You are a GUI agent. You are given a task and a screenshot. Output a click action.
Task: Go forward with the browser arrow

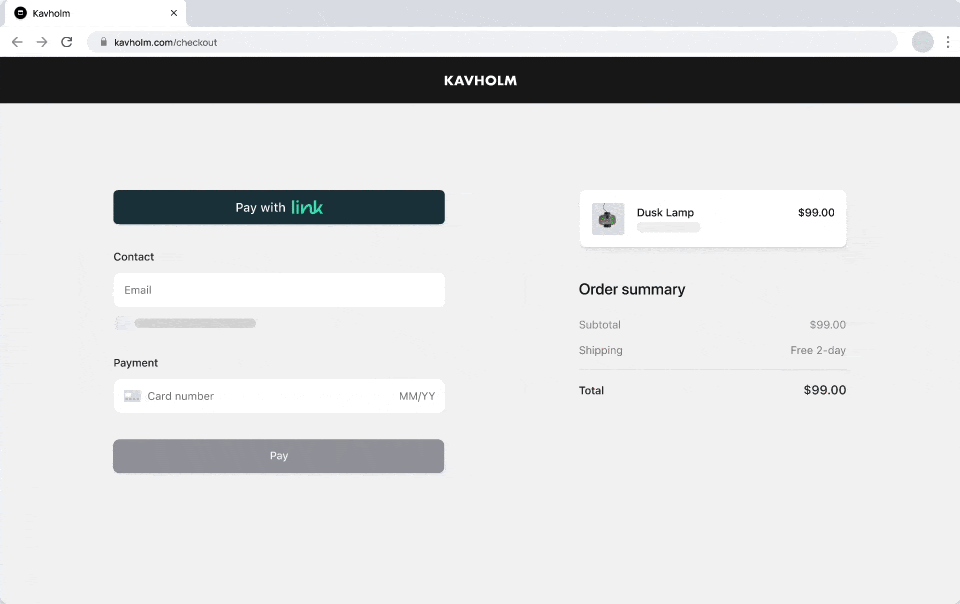click(x=42, y=42)
